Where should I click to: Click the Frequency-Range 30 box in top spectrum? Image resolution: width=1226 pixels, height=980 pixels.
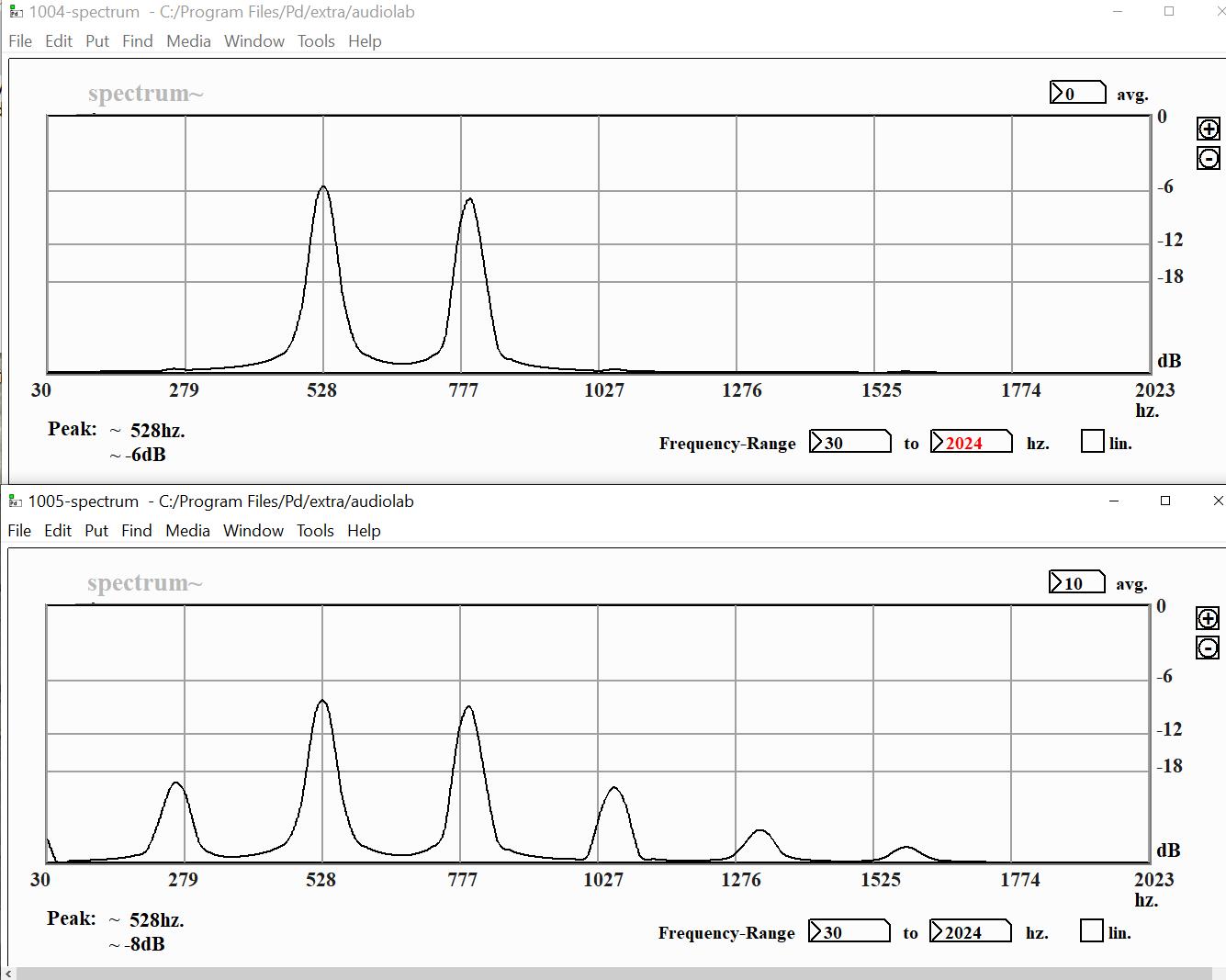849,442
